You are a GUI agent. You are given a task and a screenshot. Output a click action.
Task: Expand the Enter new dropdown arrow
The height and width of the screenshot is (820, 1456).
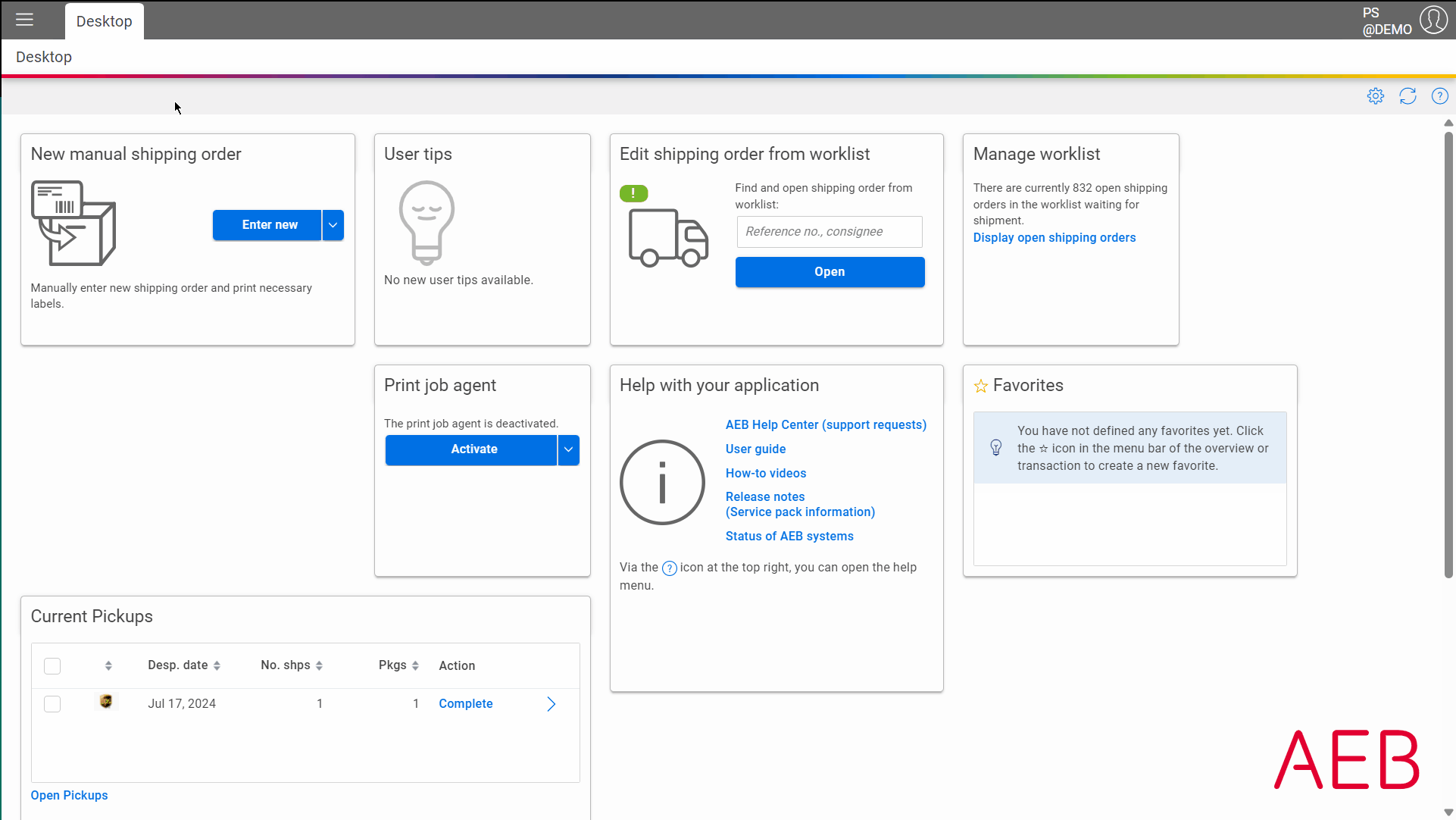click(x=333, y=225)
